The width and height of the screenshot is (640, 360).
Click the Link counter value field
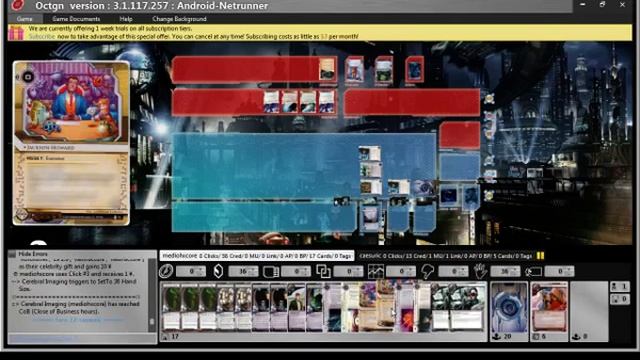[x=349, y=271]
